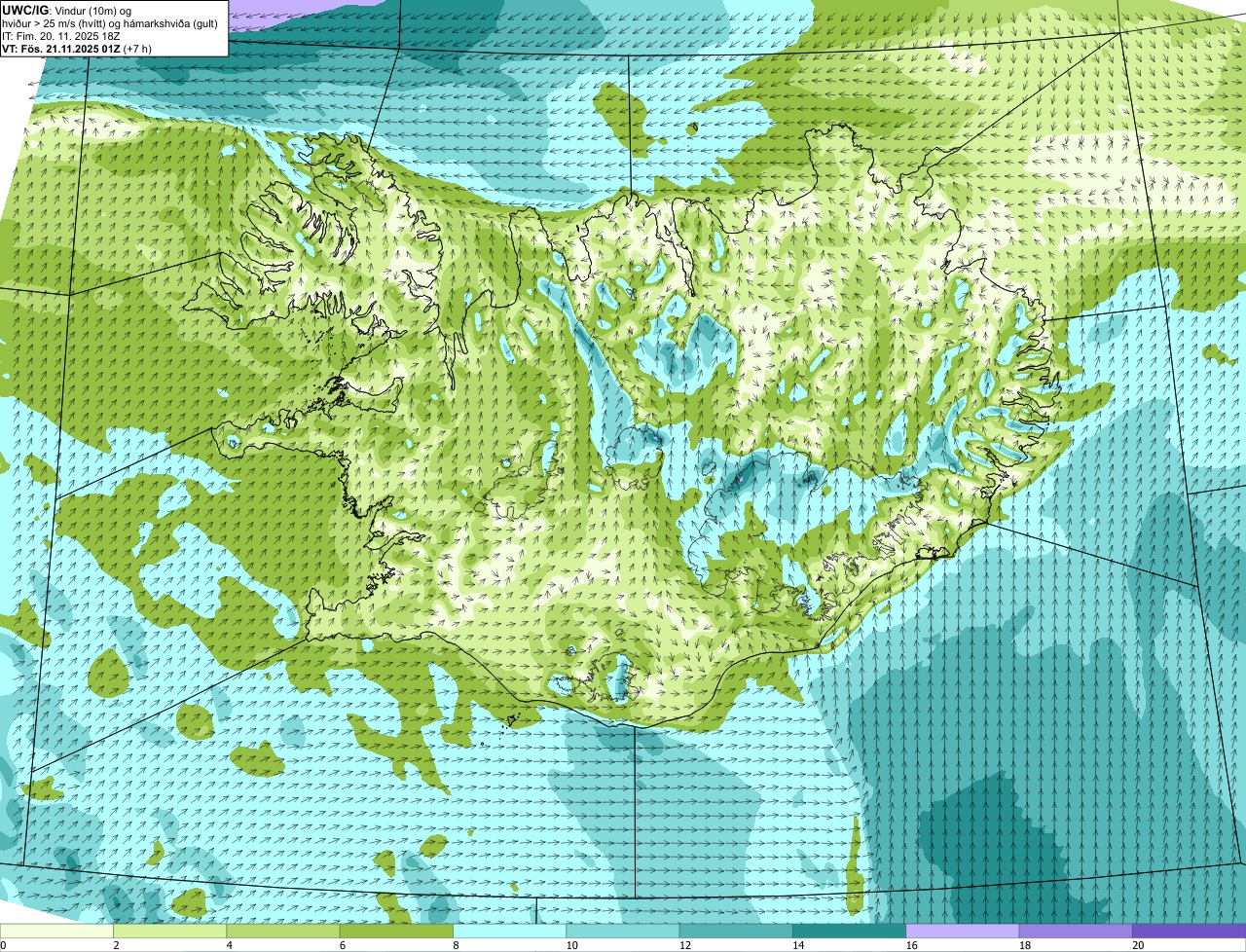Viewport: 1246px width, 952px height.
Task: Click the '2' label on the color scale
Action: point(116,945)
